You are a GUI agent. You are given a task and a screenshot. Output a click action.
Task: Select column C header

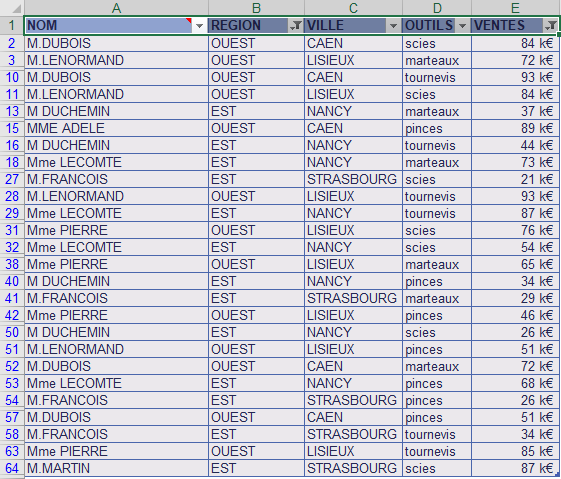pyautogui.click(x=353, y=8)
